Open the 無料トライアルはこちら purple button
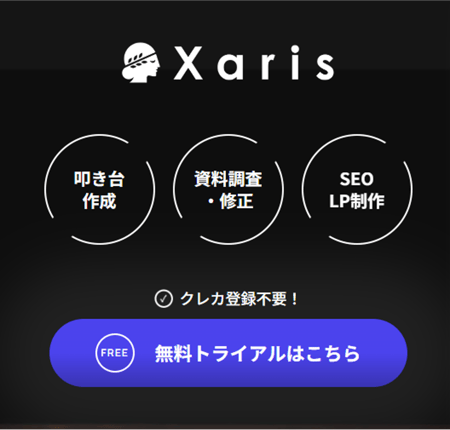Screen dimensions: 450x430 228,353
